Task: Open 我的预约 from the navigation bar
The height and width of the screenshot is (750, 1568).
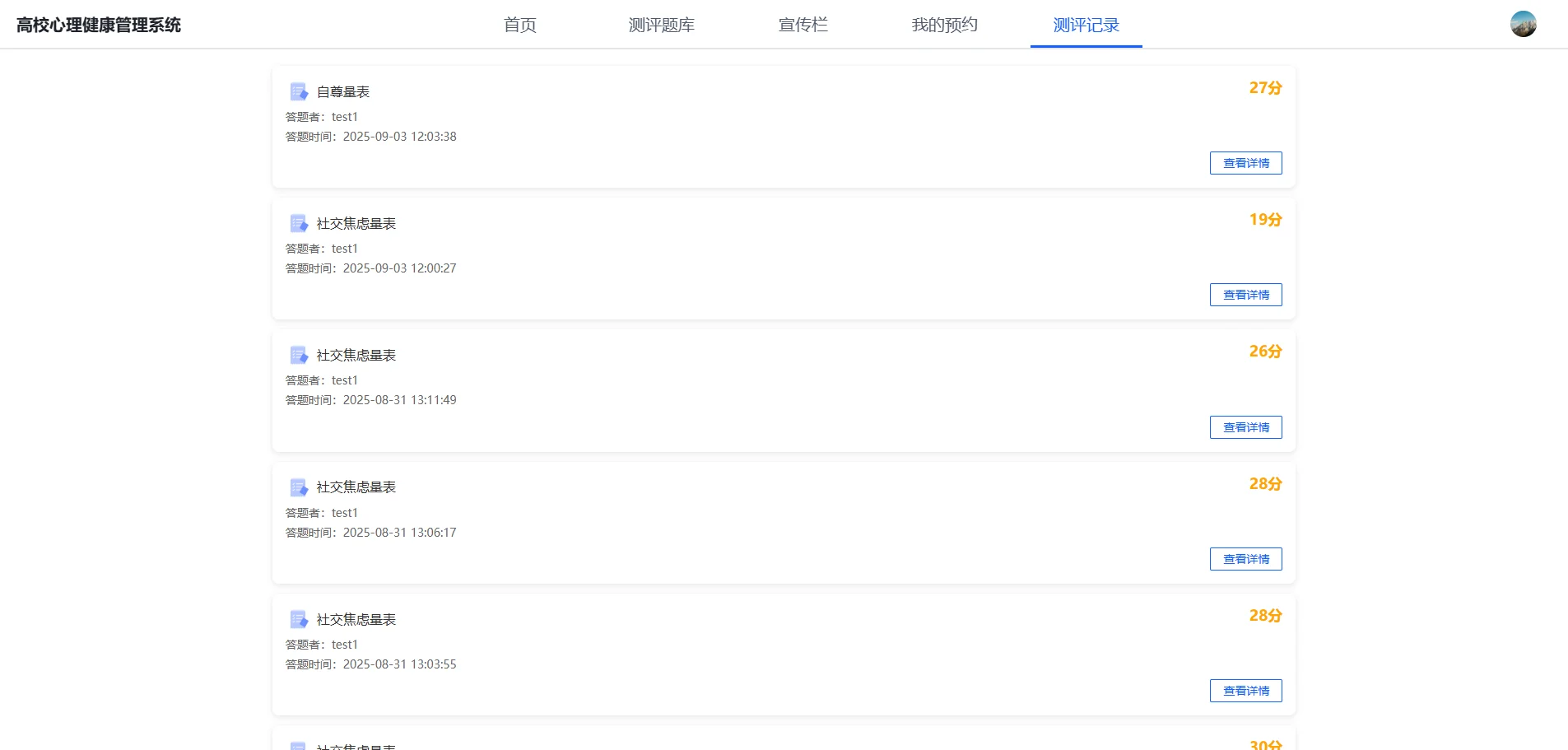Action: (944, 25)
